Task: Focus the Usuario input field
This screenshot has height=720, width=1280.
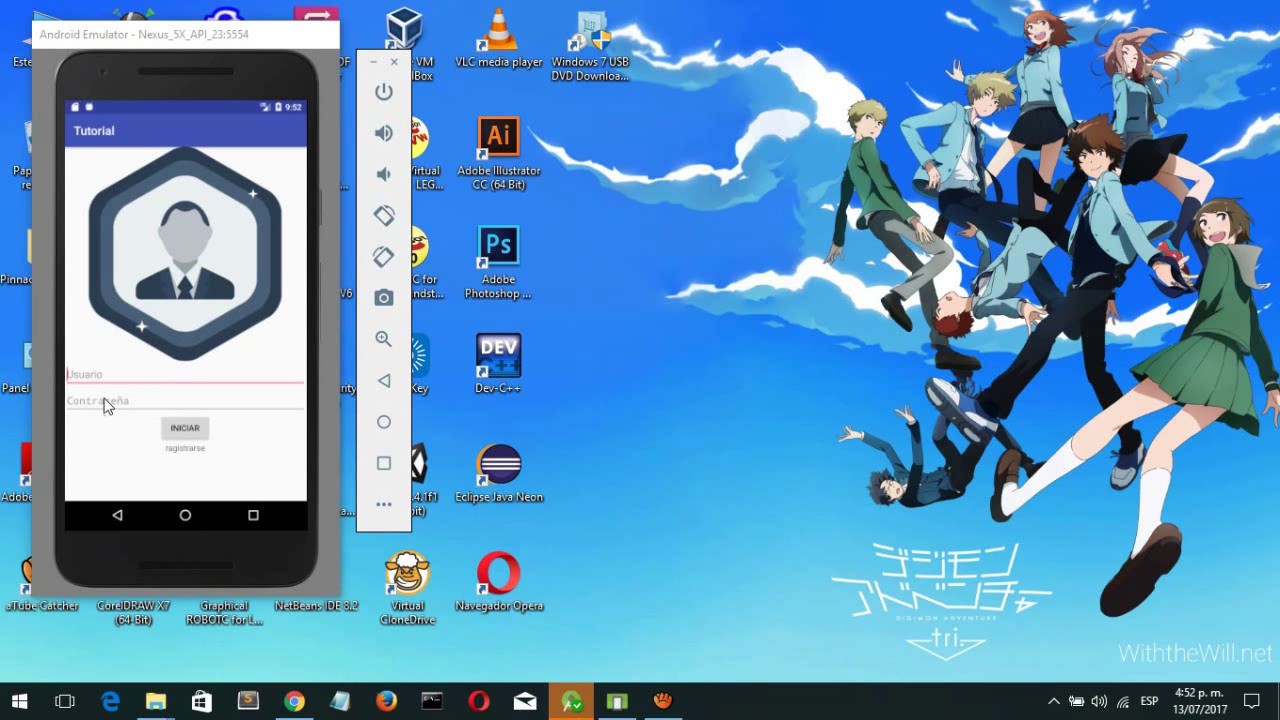Action: (x=185, y=375)
